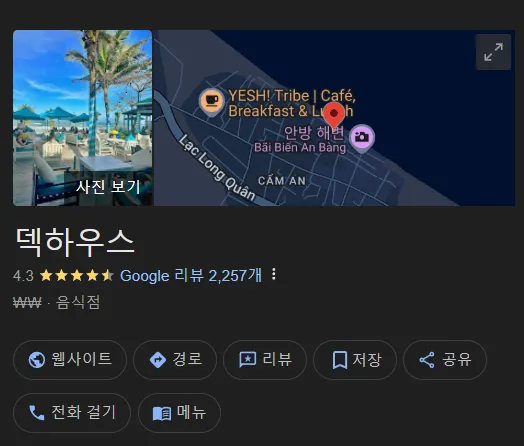Click the CẨM AN area label on map
Viewport: 524px width, 446px height.
point(282,181)
